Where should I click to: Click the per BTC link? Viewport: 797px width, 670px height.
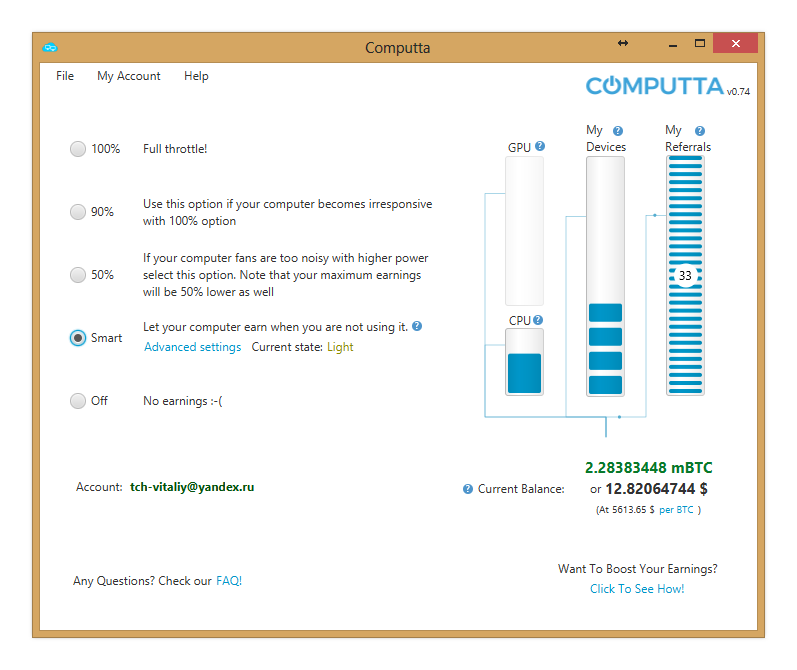tap(676, 510)
